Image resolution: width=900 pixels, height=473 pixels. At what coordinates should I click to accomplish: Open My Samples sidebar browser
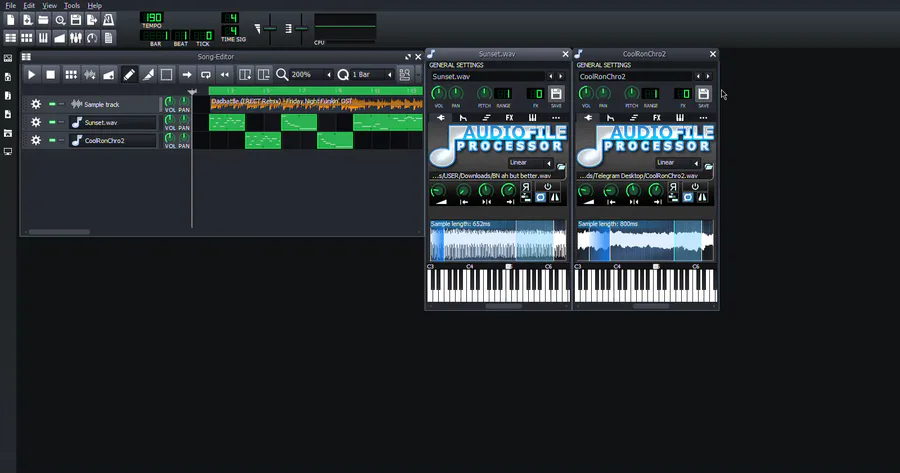point(7,96)
